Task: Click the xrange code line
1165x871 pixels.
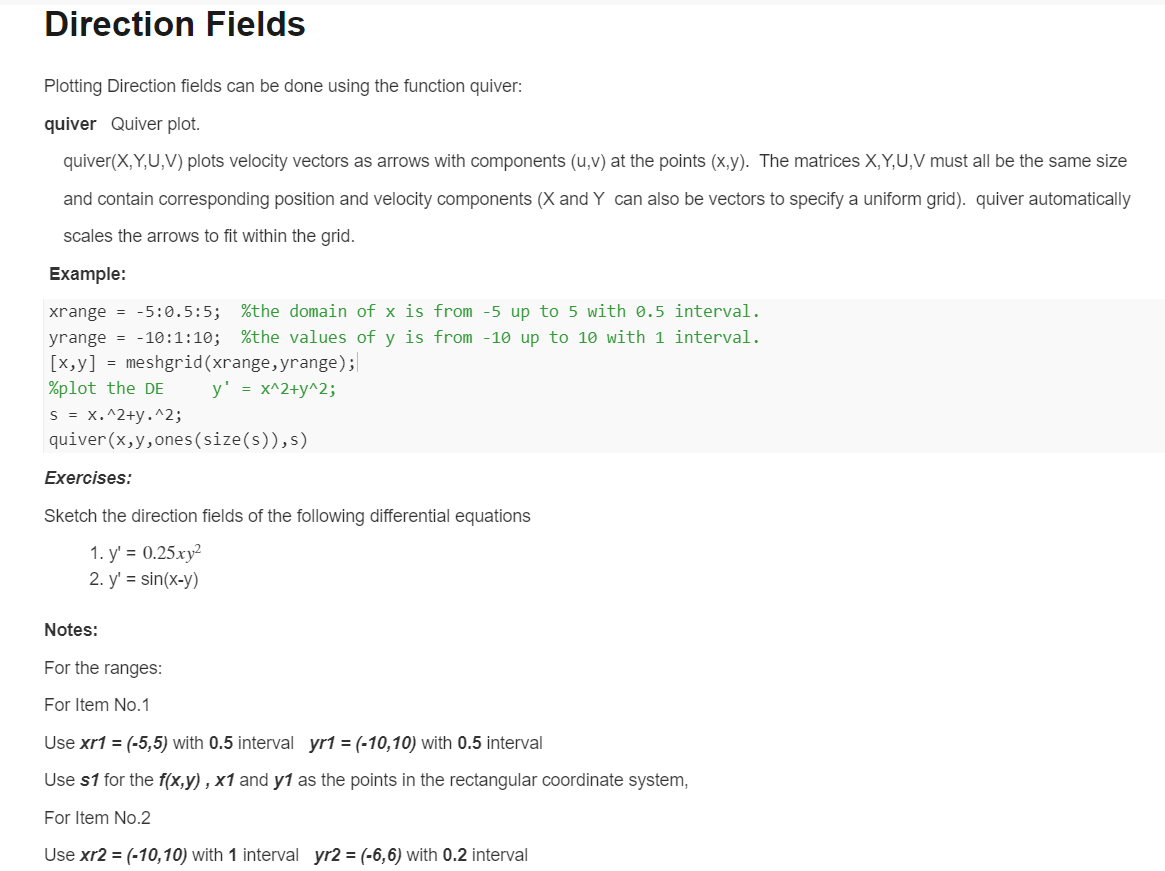Action: pos(404,311)
